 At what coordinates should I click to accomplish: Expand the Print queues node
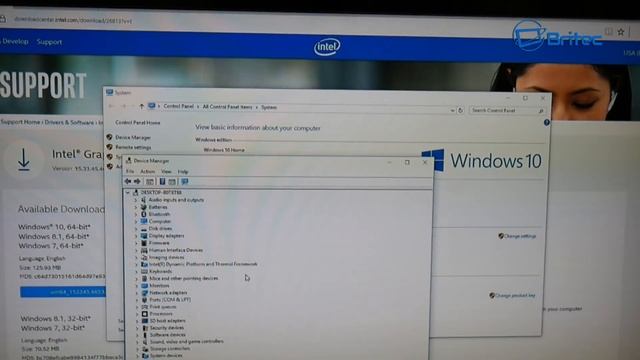[x=137, y=307]
